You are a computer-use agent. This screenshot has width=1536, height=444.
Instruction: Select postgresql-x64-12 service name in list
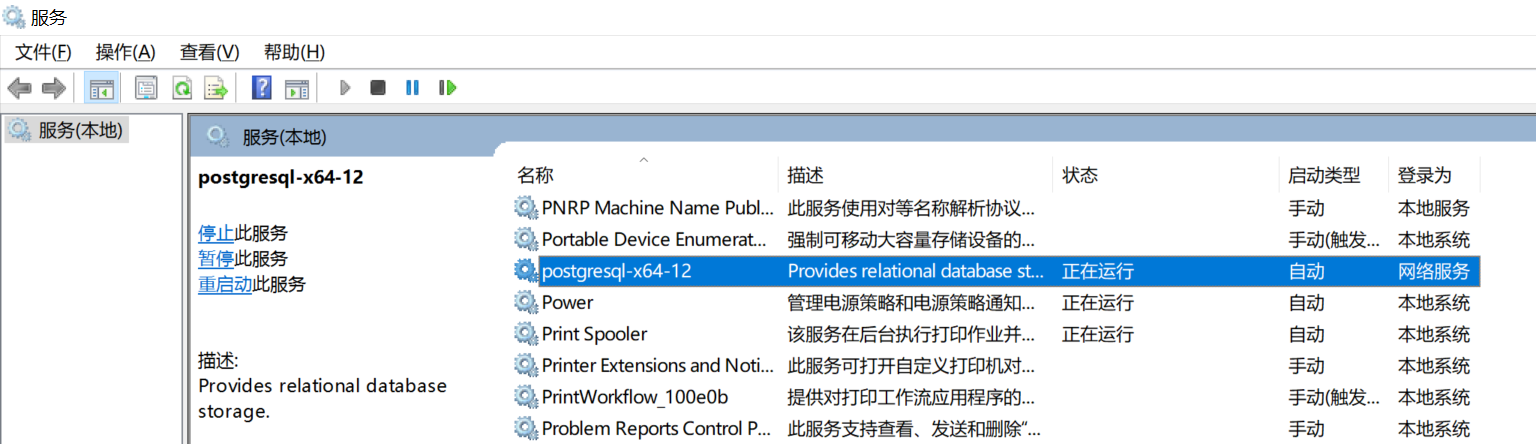pyautogui.click(x=616, y=271)
